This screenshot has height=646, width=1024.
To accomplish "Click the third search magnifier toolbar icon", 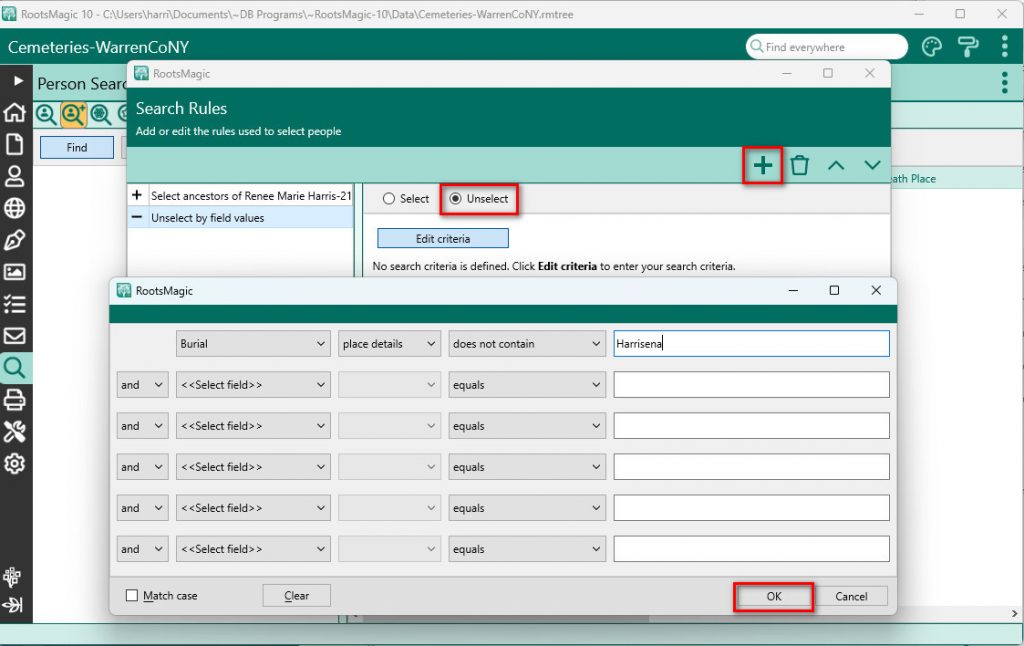I will (x=101, y=115).
